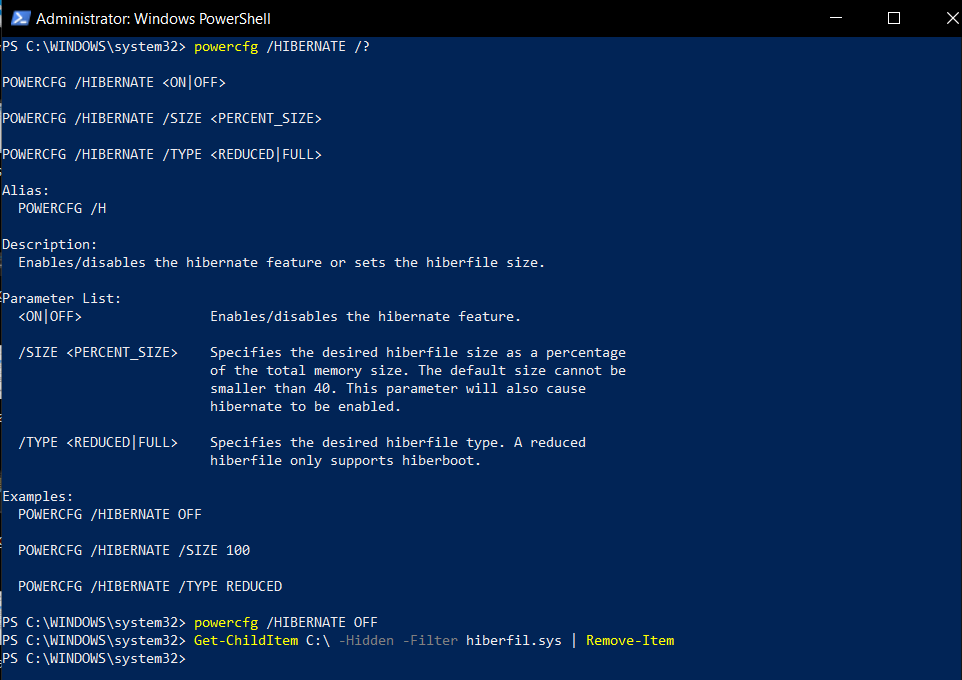Click the 'POWERCFG /HIBERNATE /TYPE <REDUCED|FULL>' syntax line
The width and height of the screenshot is (962, 680).
162,155
